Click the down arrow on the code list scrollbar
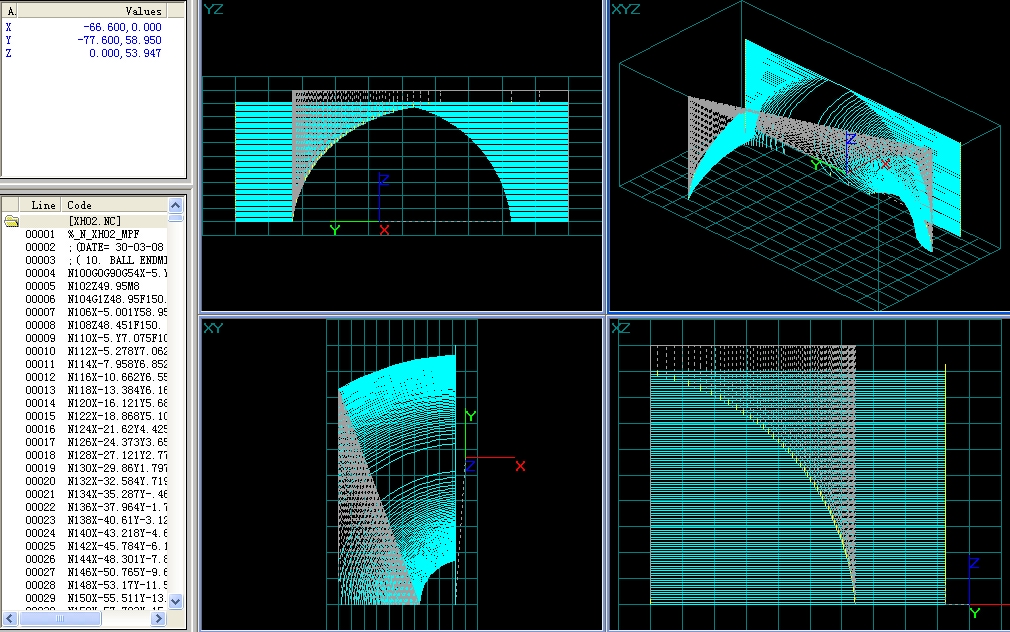This screenshot has height=632, width=1010. click(175, 601)
